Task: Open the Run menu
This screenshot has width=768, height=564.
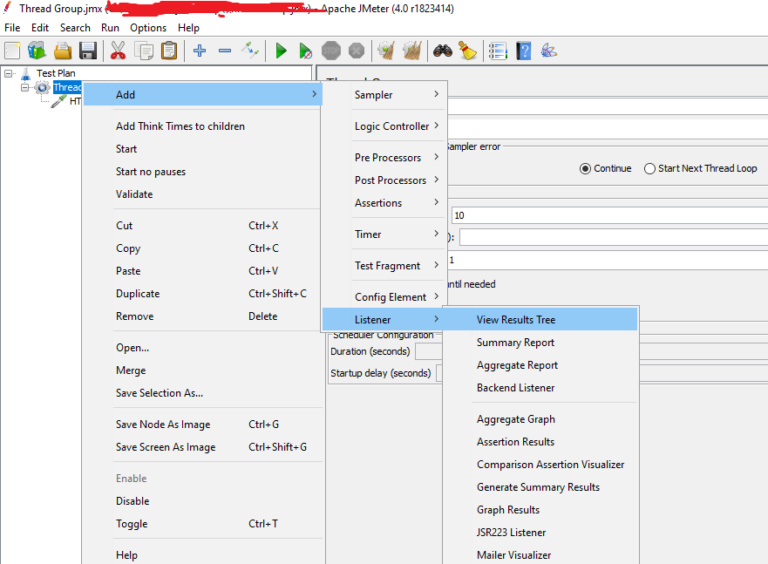Action: (x=110, y=27)
